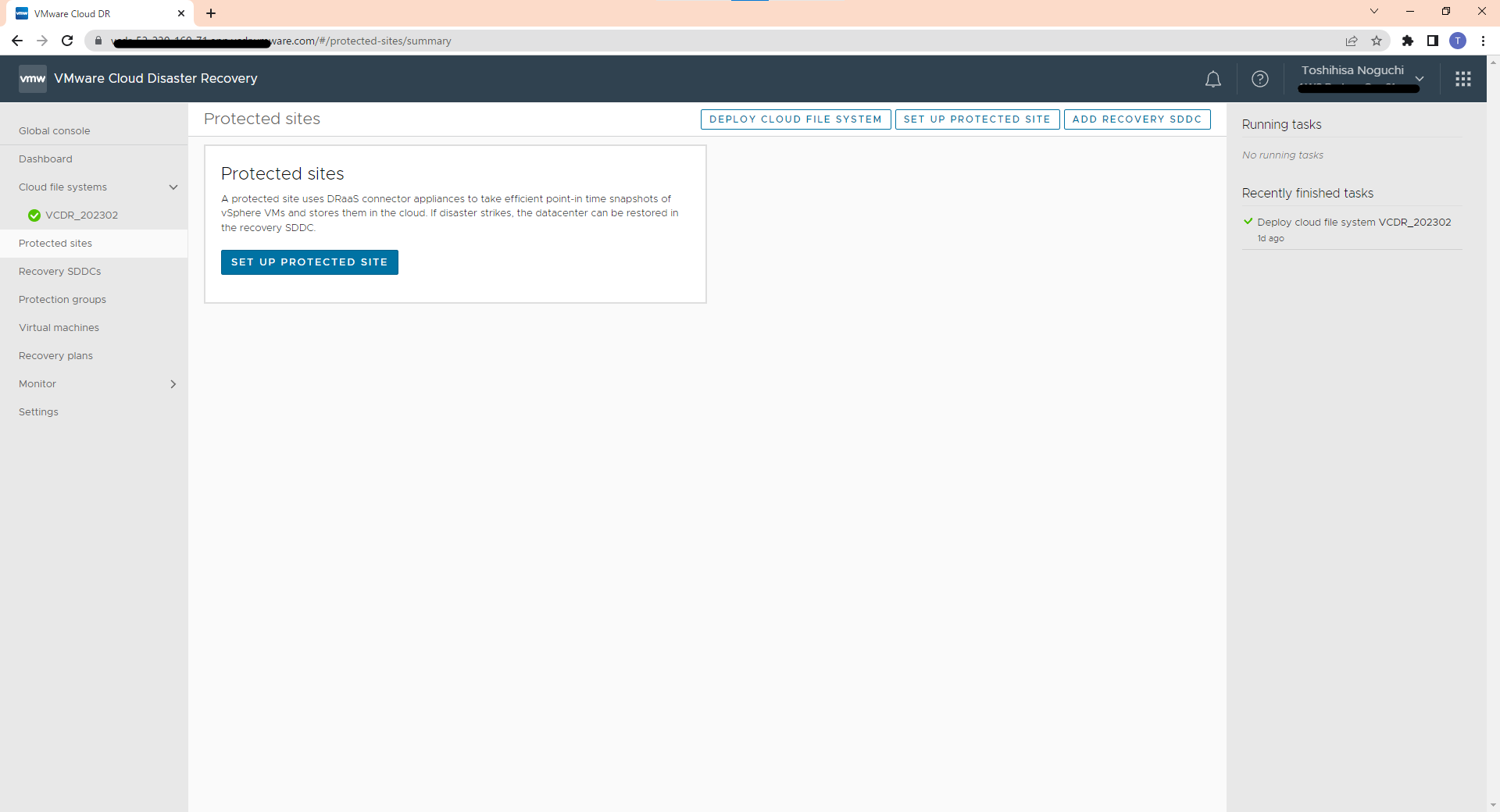
Task: Click the page vertical scrollbar
Action: (1493, 433)
